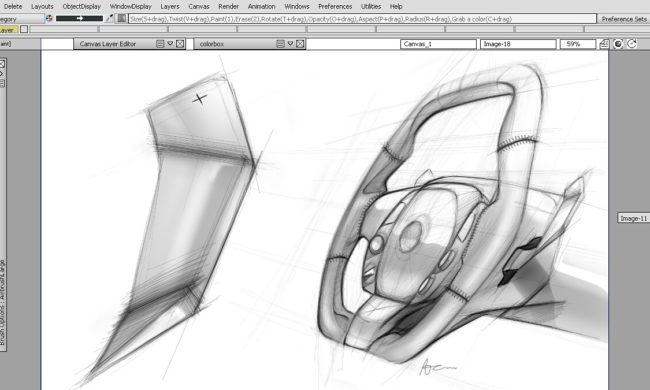
Task: Click the color wheel icon near category field
Action: pyautogui.click(x=49, y=19)
